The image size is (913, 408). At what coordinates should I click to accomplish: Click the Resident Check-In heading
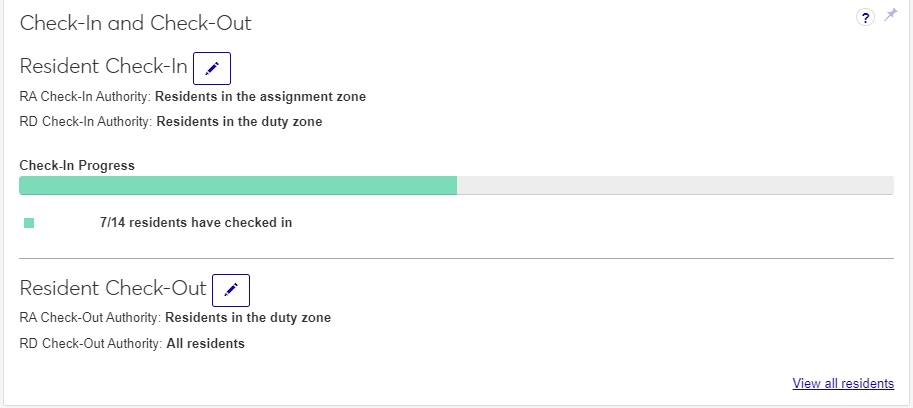pyautogui.click(x=104, y=67)
